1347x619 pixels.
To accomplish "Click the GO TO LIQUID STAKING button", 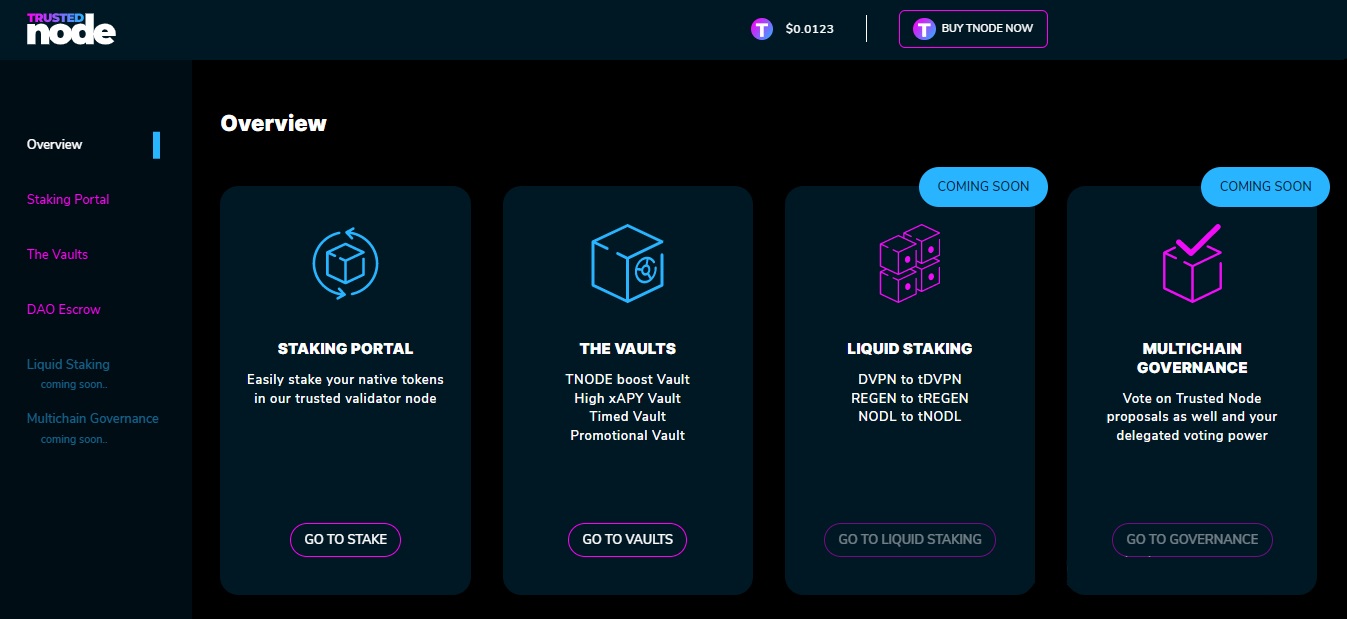I will point(910,540).
